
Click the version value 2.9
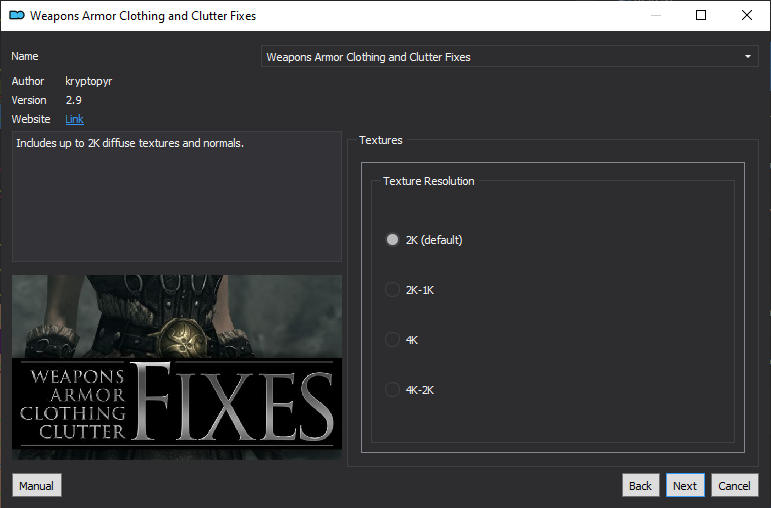tap(74, 100)
